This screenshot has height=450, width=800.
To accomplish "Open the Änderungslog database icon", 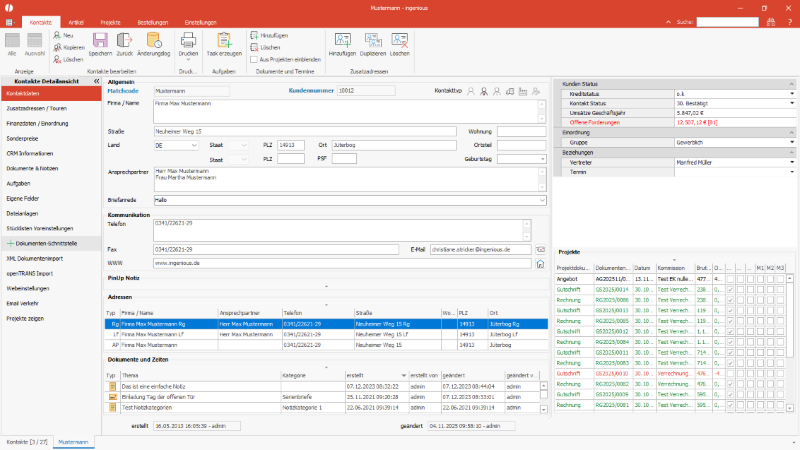I will pyautogui.click(x=154, y=41).
